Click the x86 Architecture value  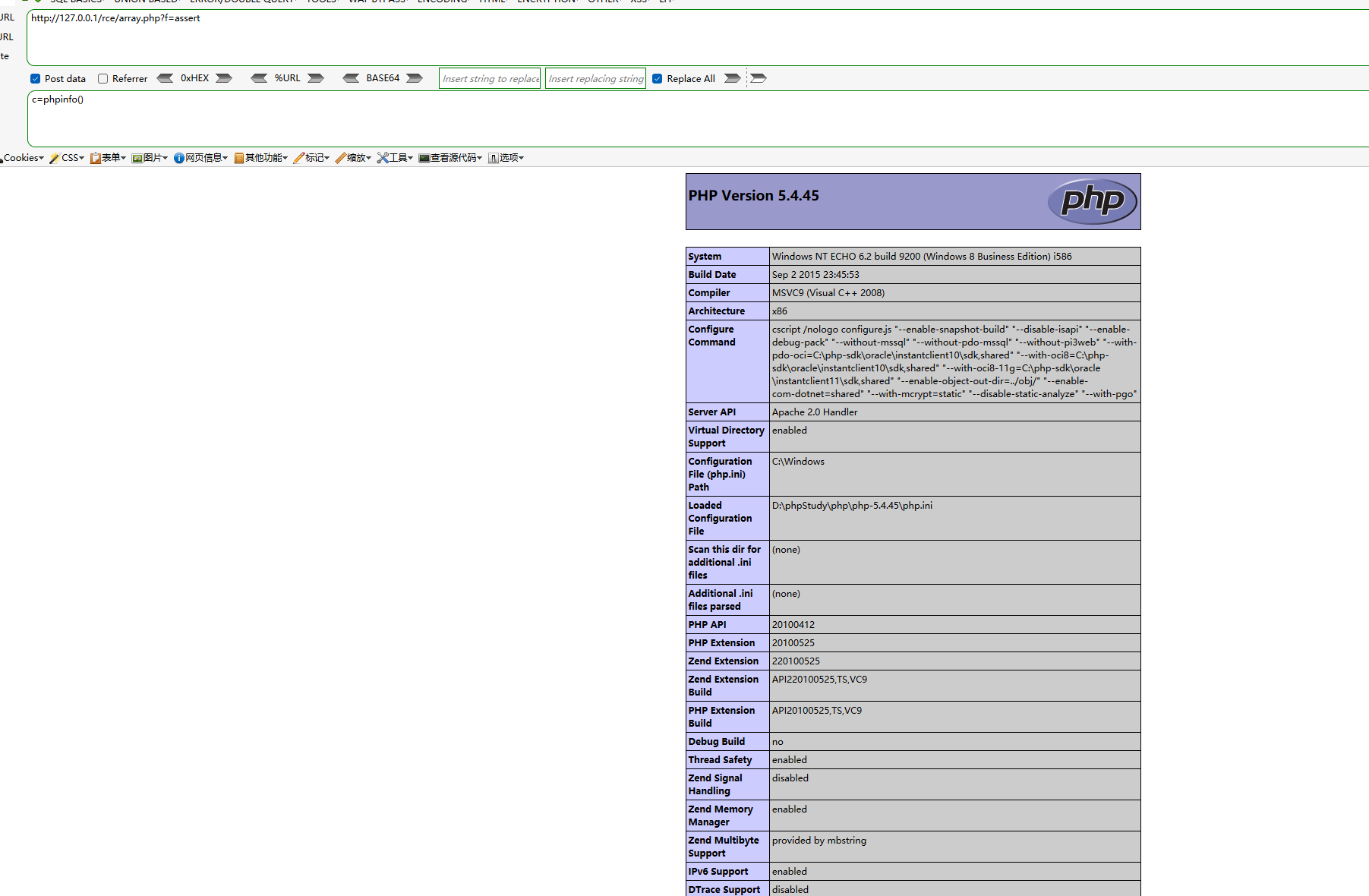[780, 311]
